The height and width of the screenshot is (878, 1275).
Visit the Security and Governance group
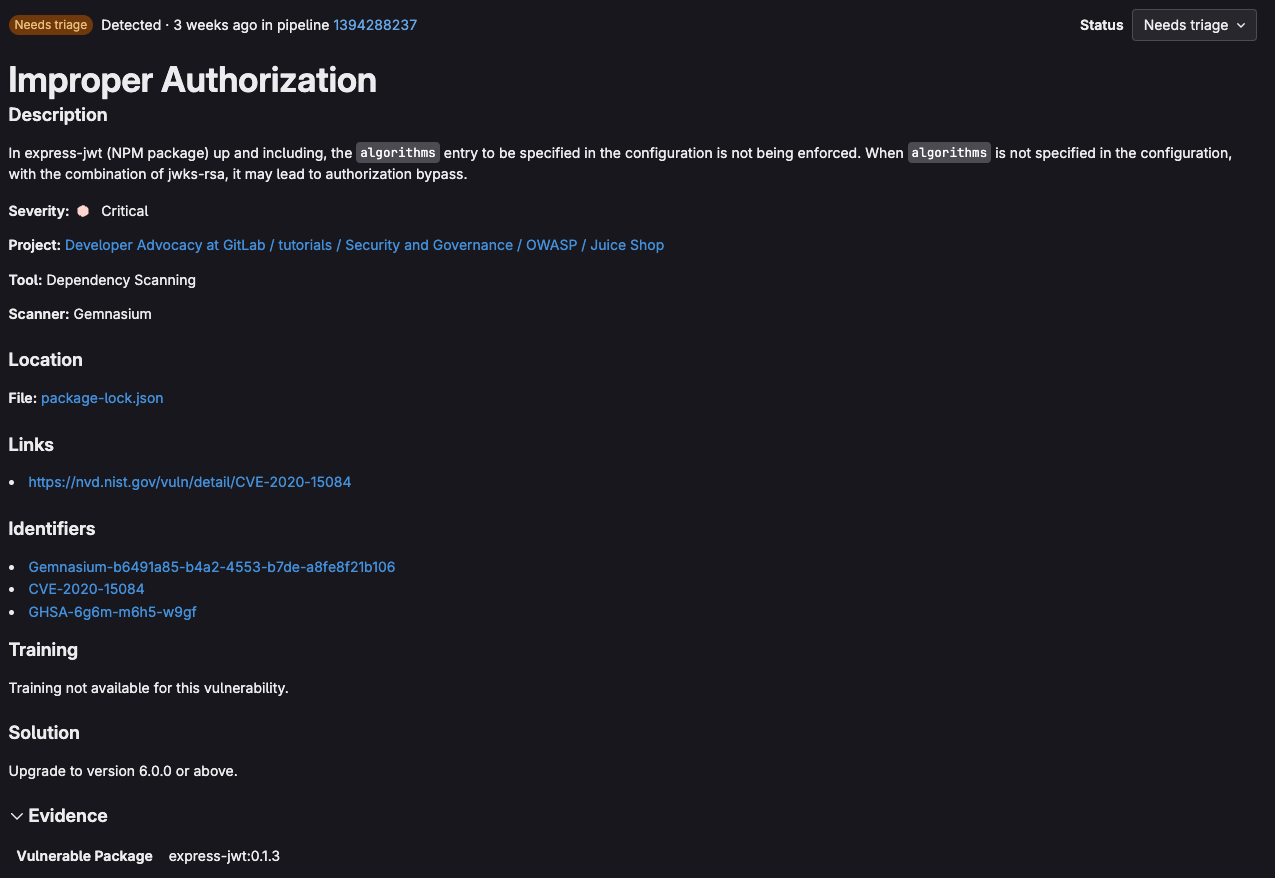[x=428, y=245]
